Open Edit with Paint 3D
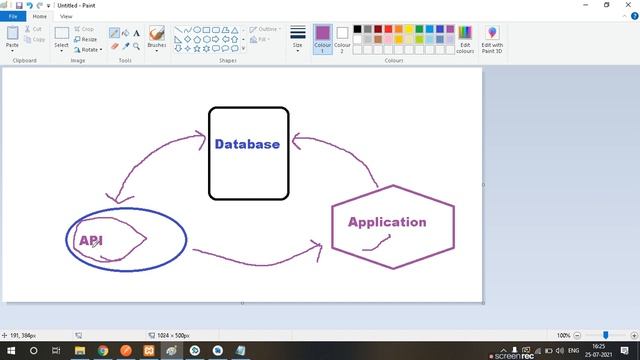640x360 pixels. pos(492,39)
